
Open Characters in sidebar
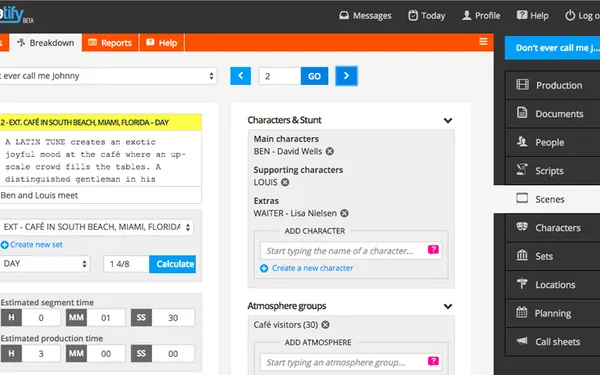tap(553, 228)
